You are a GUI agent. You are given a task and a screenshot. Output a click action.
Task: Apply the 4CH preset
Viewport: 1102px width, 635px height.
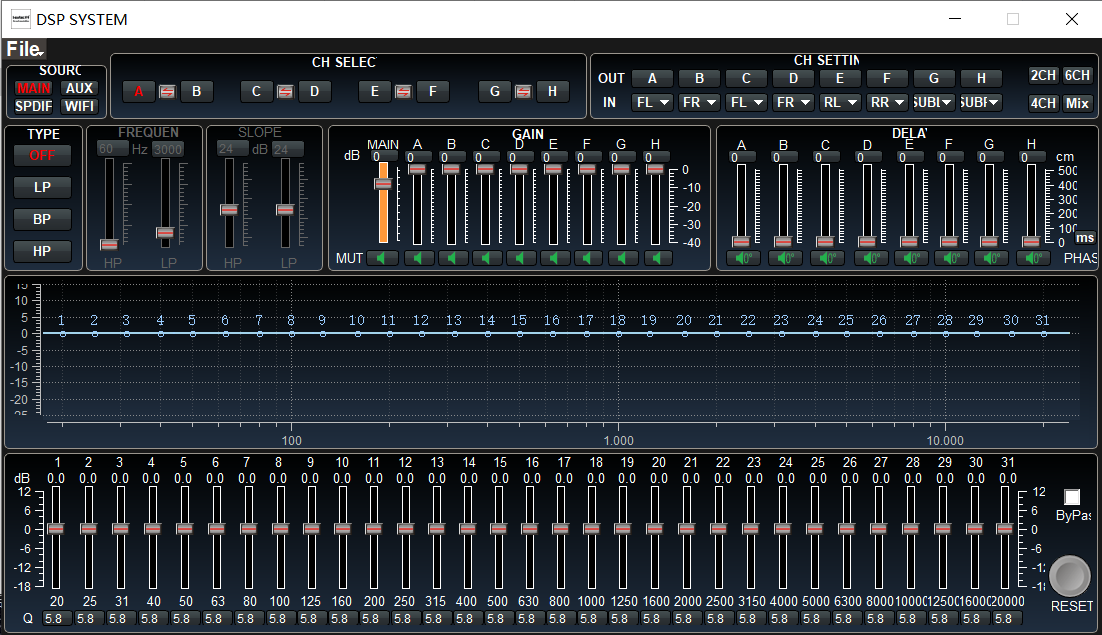tap(1043, 103)
